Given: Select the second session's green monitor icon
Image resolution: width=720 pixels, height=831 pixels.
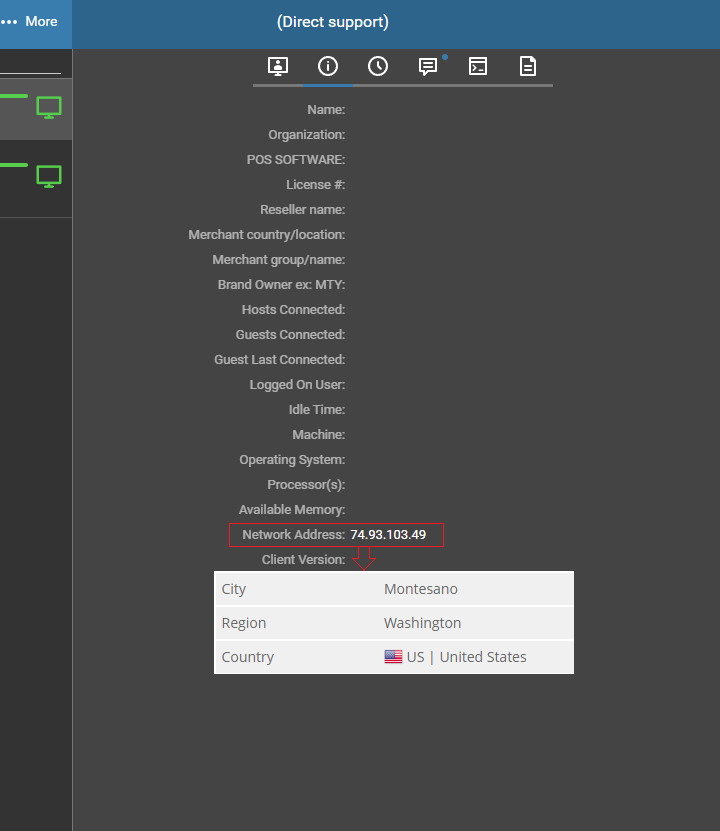Looking at the screenshot, I should pyautogui.click(x=49, y=176).
